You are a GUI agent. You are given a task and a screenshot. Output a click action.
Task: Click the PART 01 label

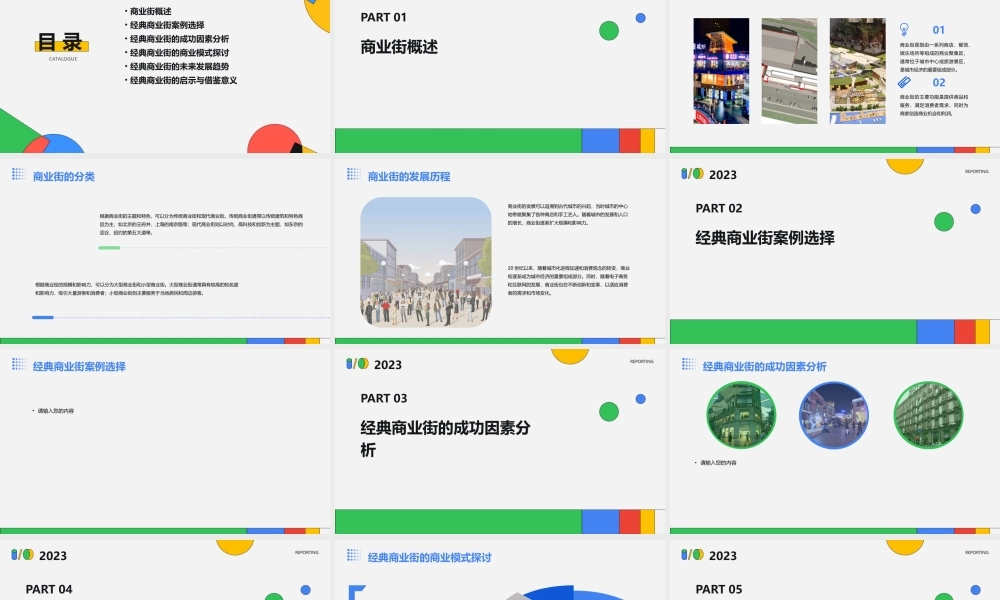click(x=383, y=17)
